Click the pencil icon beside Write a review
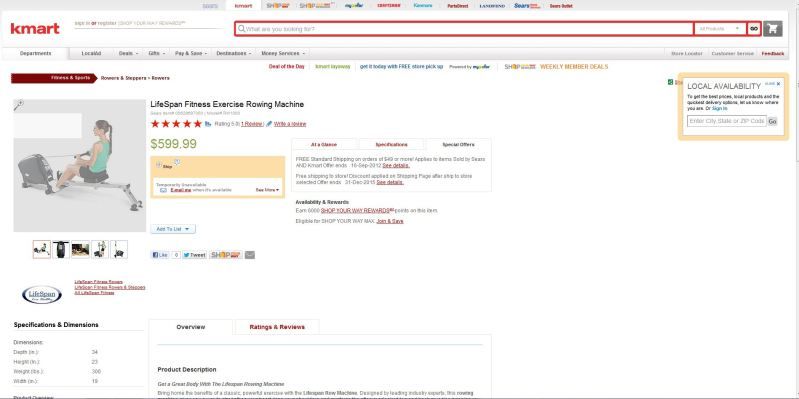The height and width of the screenshot is (399, 799). tap(269, 124)
